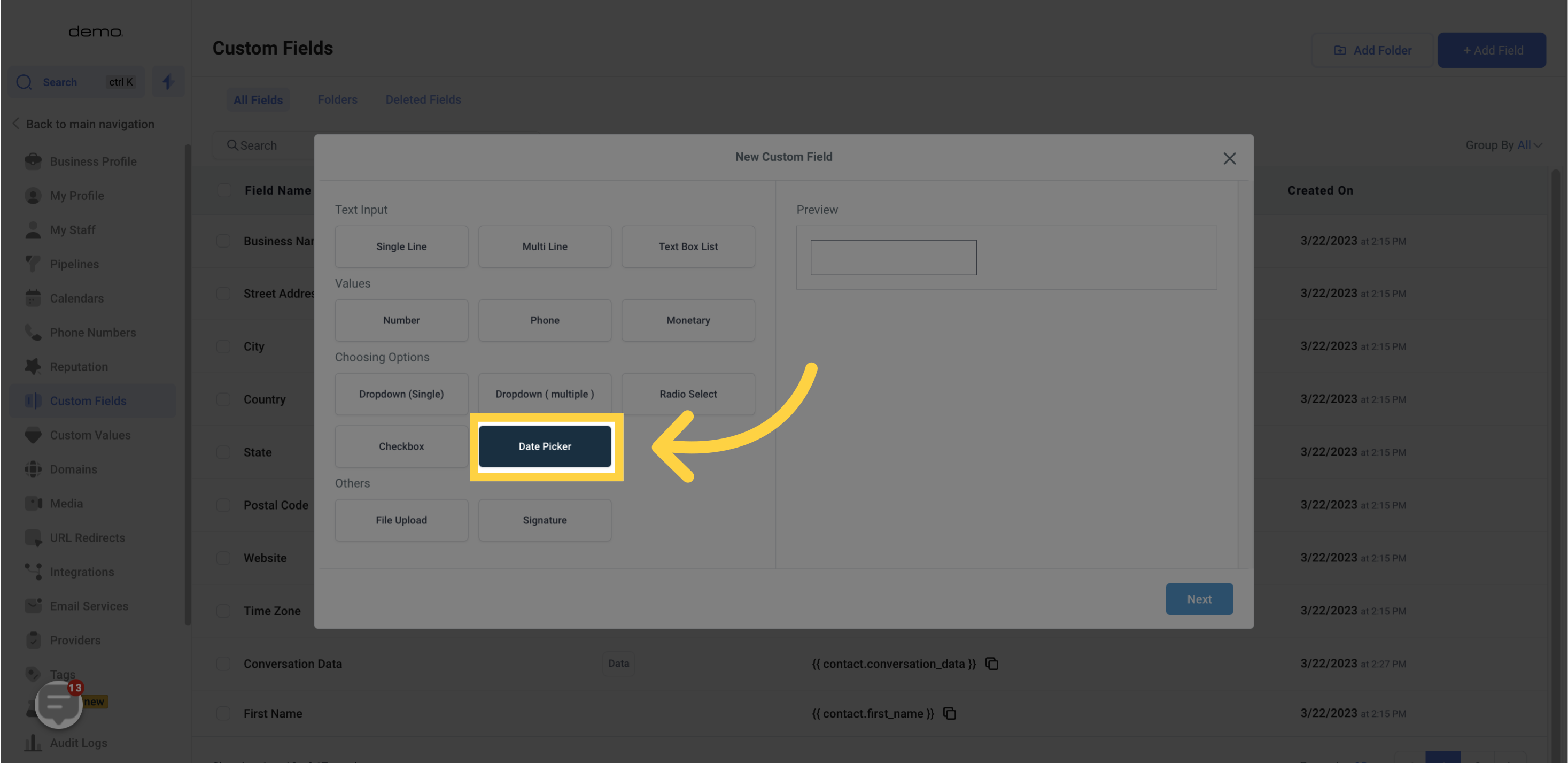The image size is (1568, 763).
Task: Click the Business Profile briefcase icon
Action: pos(33,161)
